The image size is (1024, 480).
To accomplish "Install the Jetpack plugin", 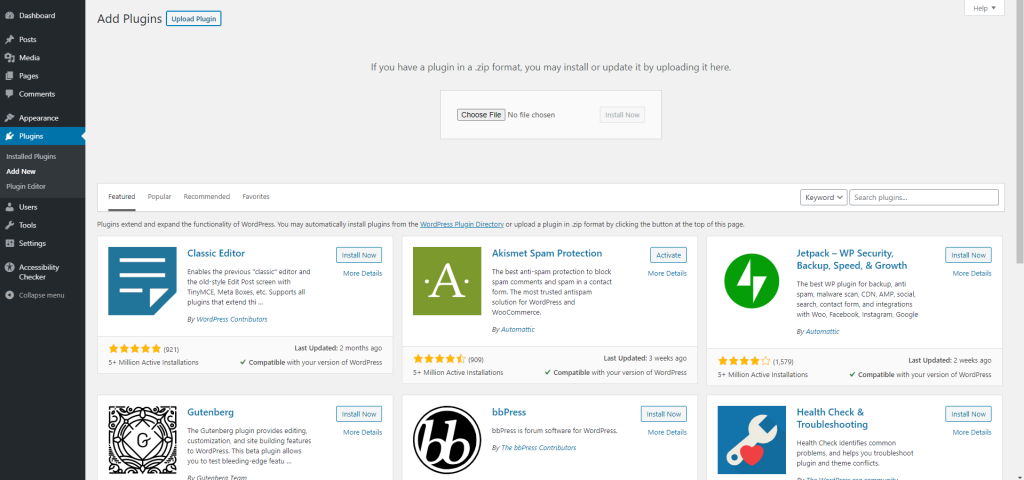I will tap(968, 255).
